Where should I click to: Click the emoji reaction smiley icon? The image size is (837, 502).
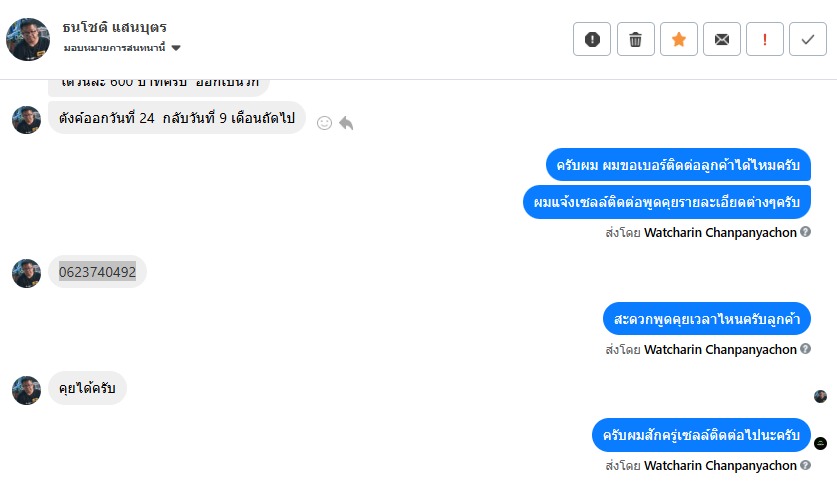[324, 122]
